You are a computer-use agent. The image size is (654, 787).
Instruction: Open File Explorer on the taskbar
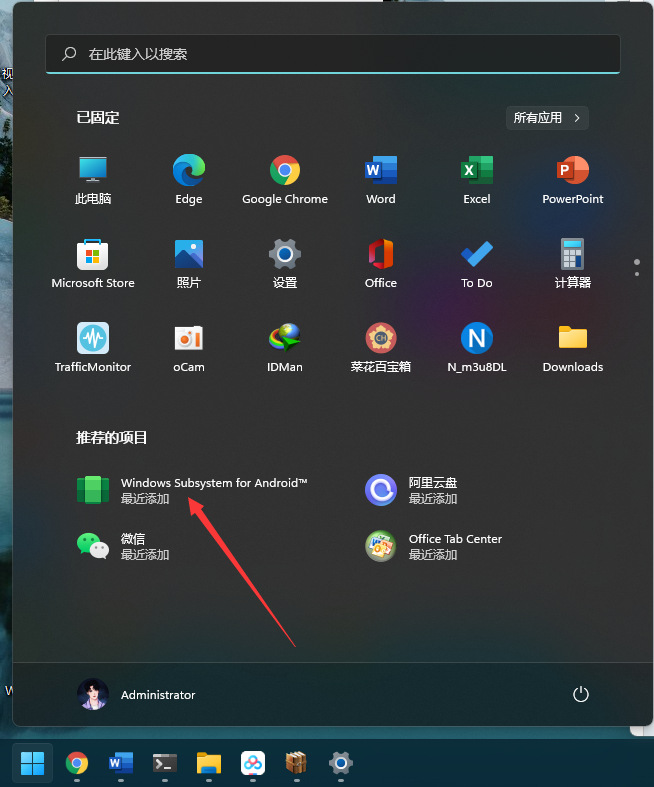pyautogui.click(x=209, y=763)
